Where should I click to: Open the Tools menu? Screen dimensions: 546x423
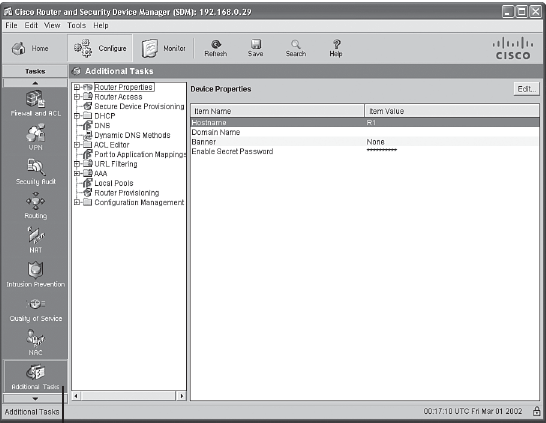(76, 25)
